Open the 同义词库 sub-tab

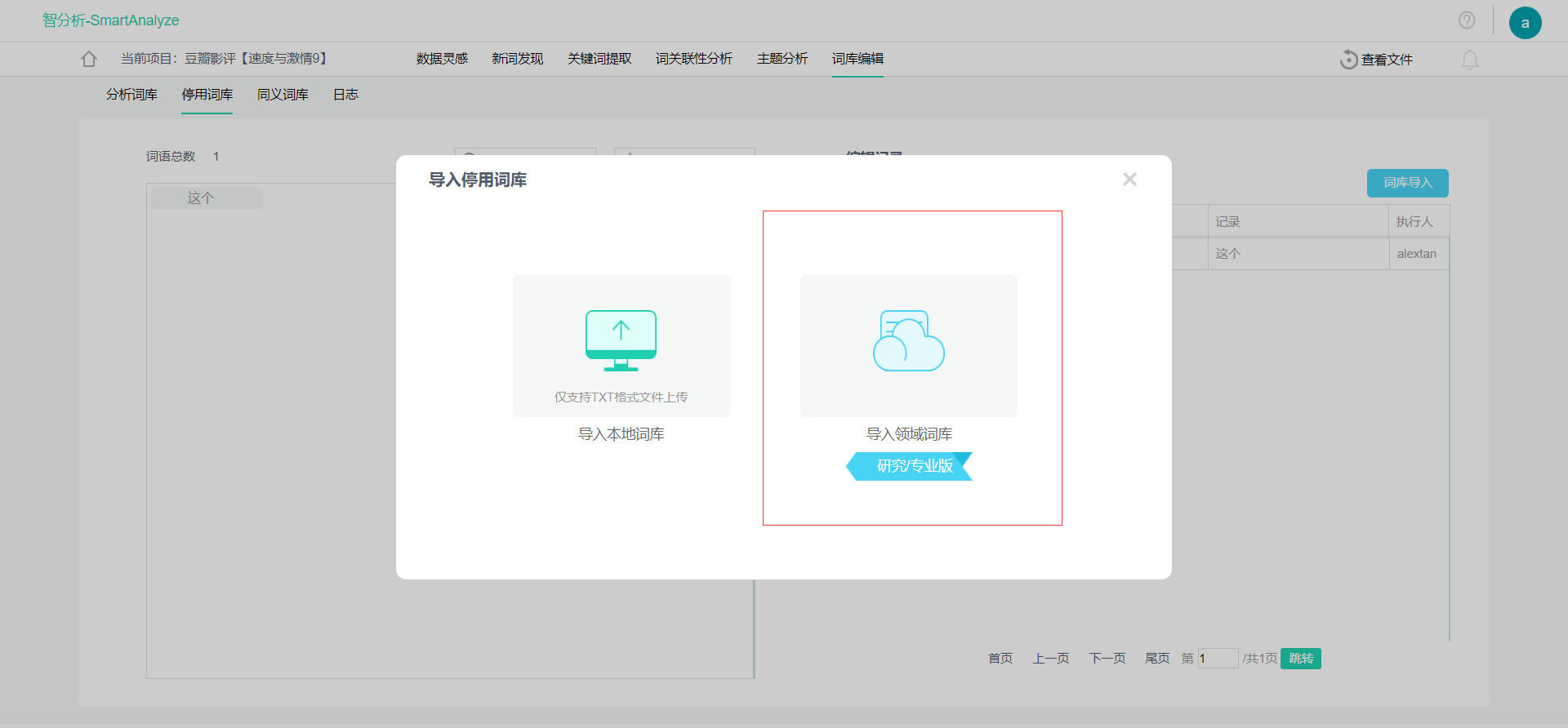click(x=283, y=95)
